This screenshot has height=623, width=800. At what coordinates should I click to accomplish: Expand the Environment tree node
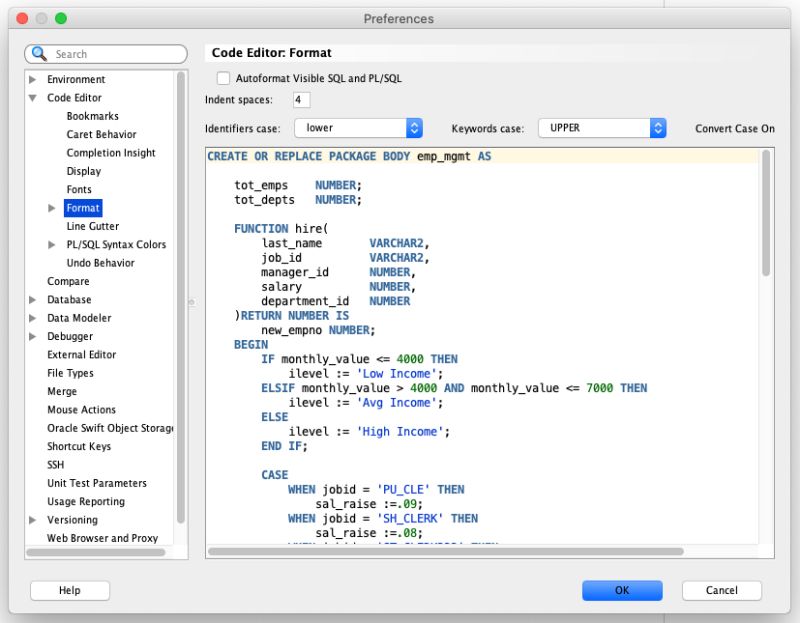tap(31, 79)
